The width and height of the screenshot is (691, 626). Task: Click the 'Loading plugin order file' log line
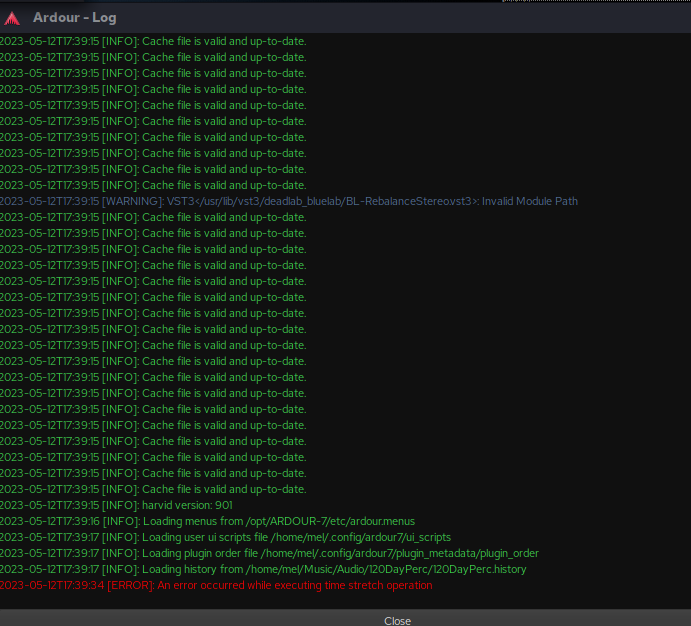click(269, 553)
